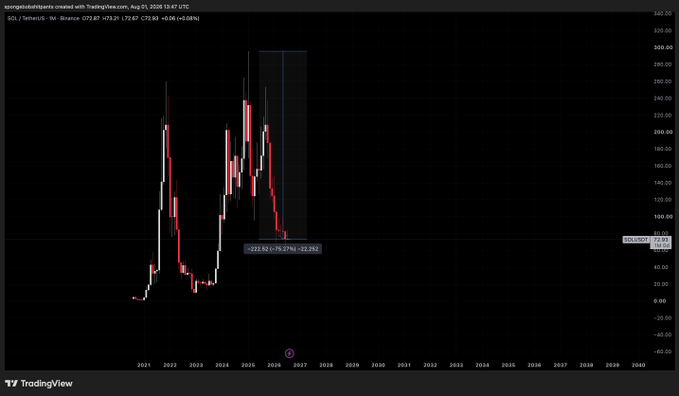Image resolution: width=679 pixels, height=396 pixels.
Task: Click the 2021 time axis label
Action: pyautogui.click(x=144, y=365)
